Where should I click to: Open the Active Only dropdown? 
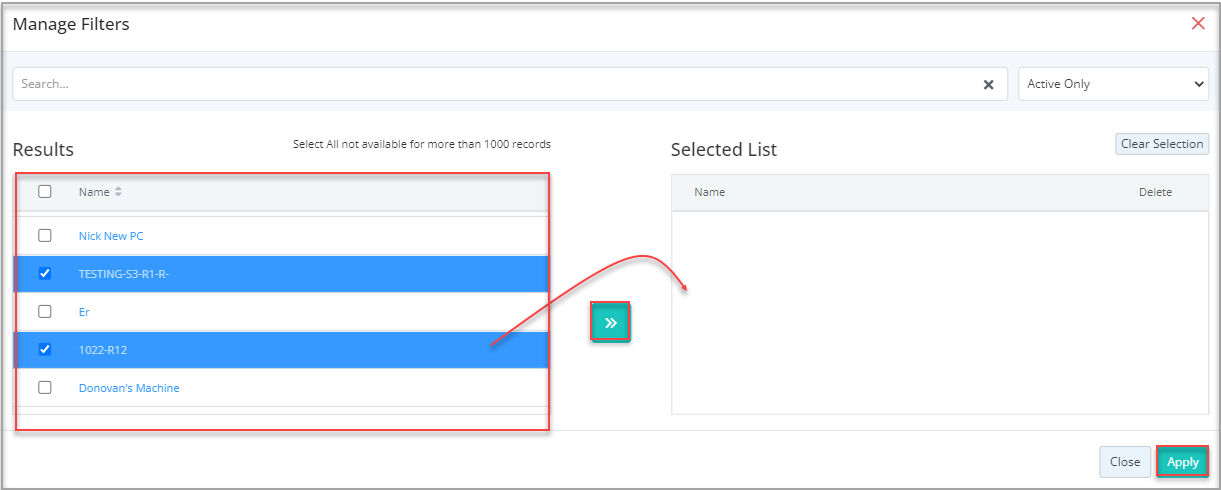pos(1114,84)
